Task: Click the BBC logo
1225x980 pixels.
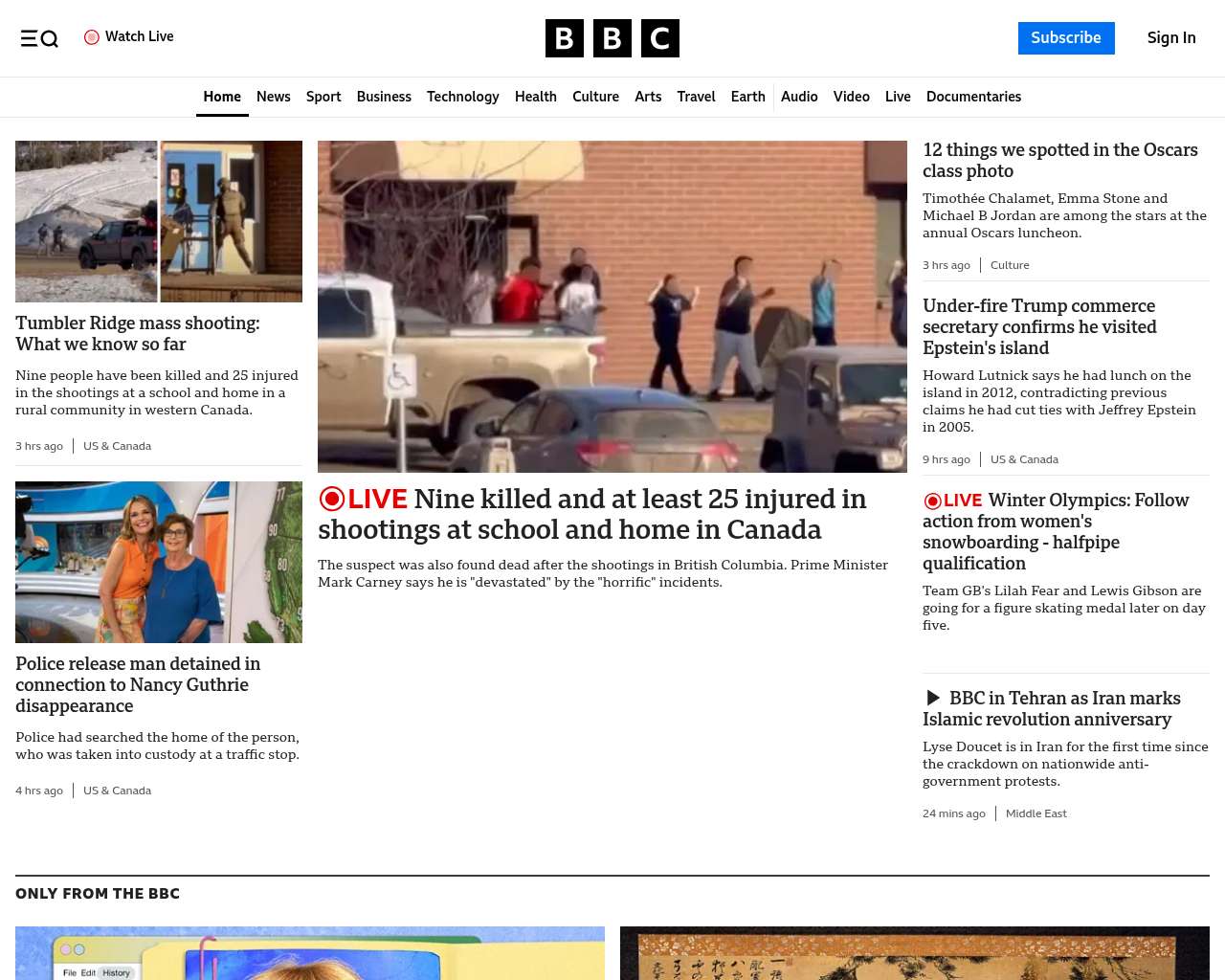Action: (612, 38)
